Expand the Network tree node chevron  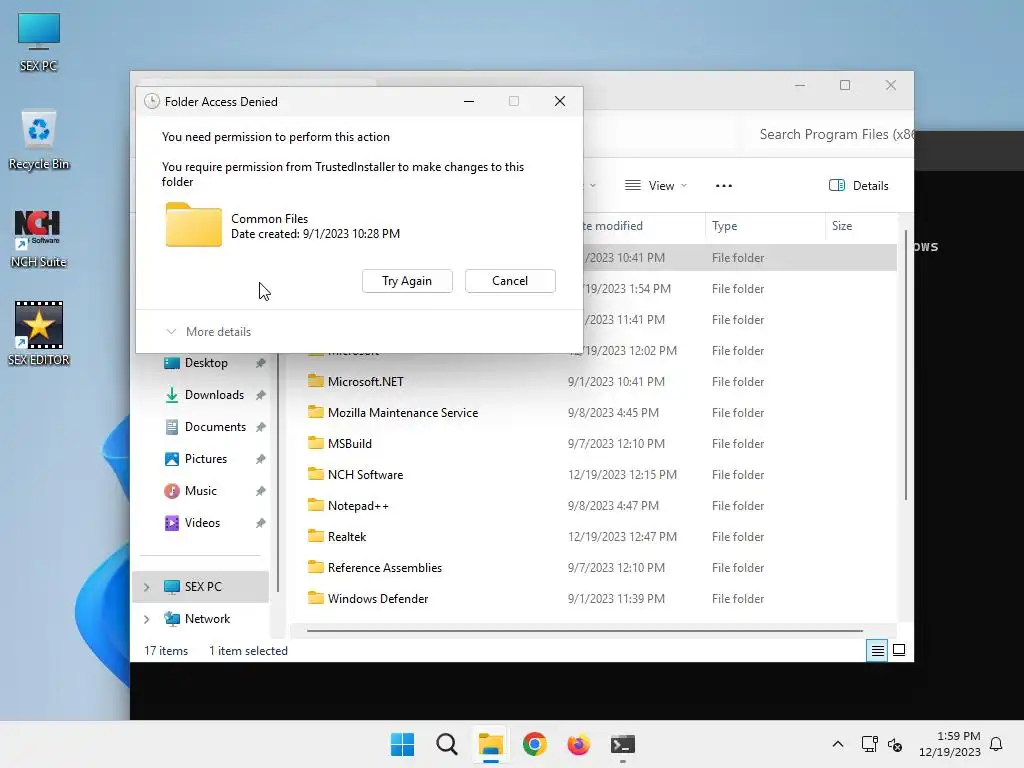point(147,619)
